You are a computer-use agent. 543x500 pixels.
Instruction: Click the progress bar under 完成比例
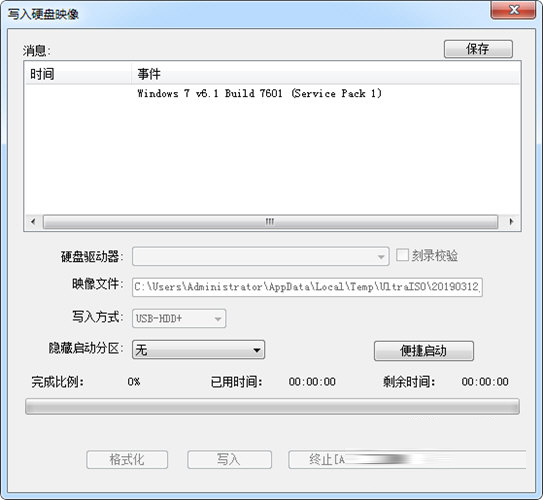point(272,407)
